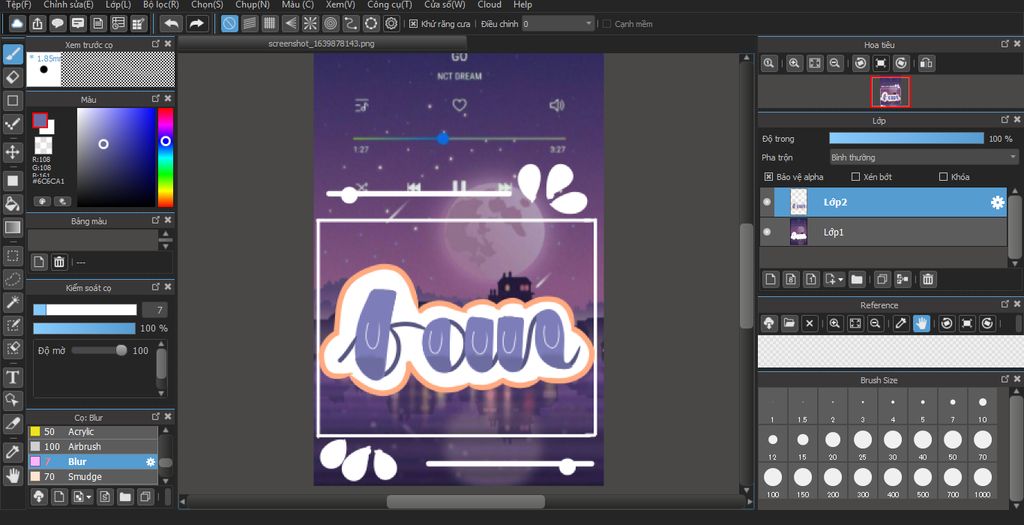This screenshot has height=525, width=1024.
Task: Choose brush size 25
Action: click(863, 444)
